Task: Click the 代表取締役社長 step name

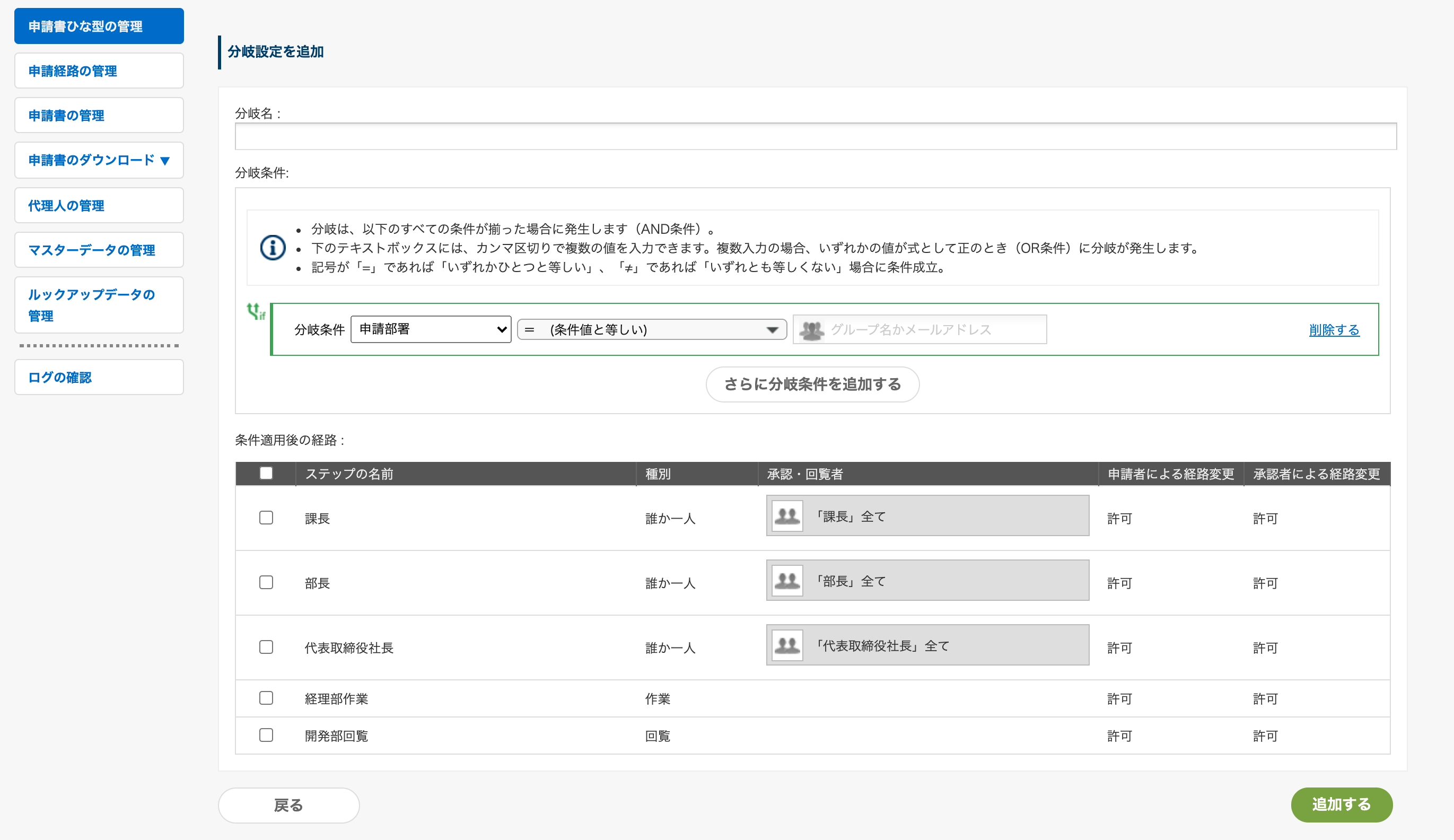Action: click(349, 648)
